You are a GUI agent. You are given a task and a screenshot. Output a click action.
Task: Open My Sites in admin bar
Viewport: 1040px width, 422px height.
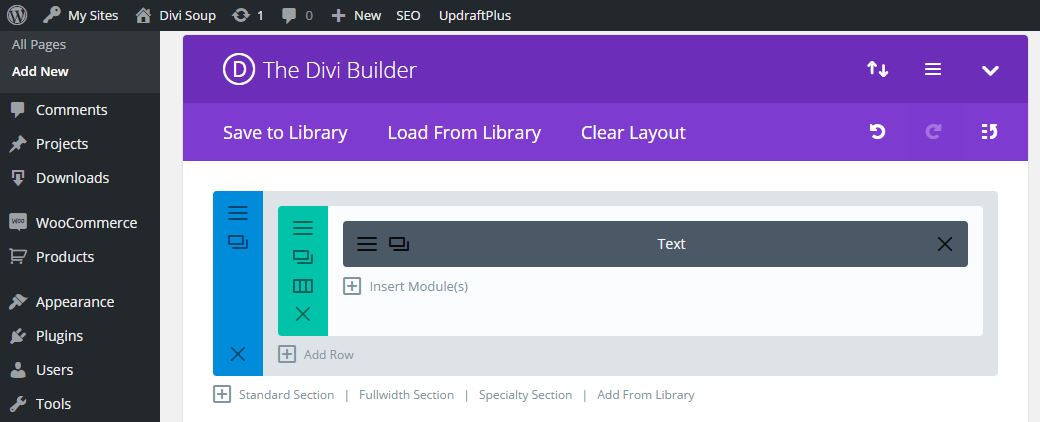click(x=80, y=15)
